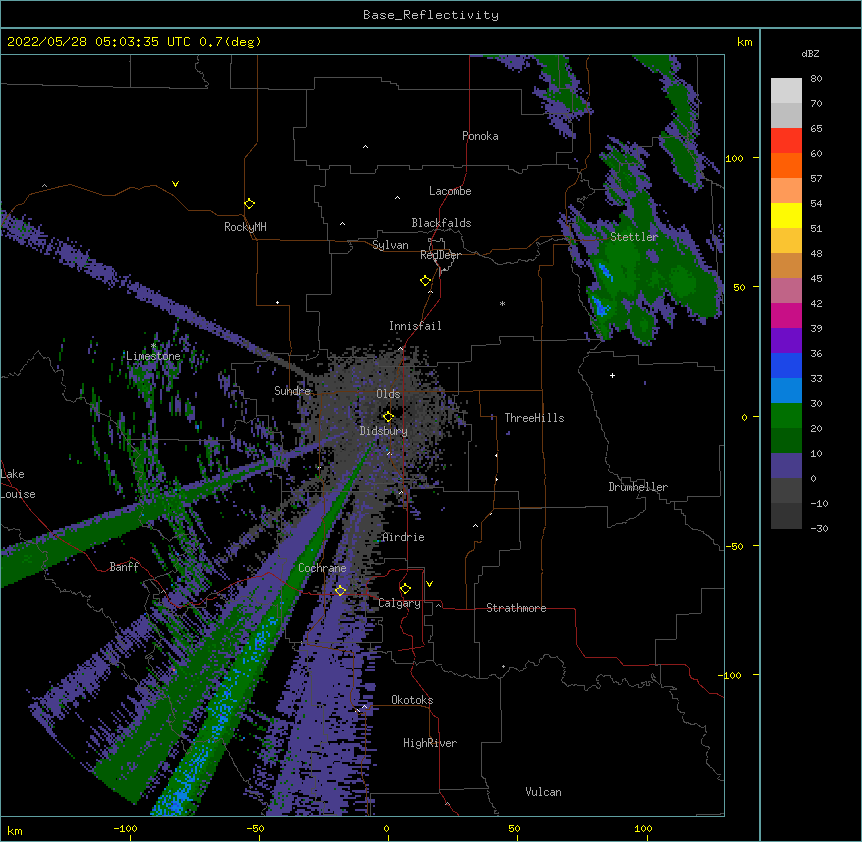This screenshot has height=842, width=862.
Task: Click the white asterisk marker east of Innisfail
Action: (502, 303)
